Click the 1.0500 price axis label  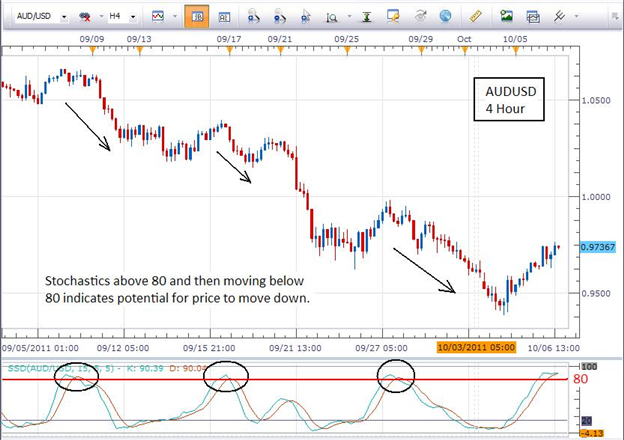tap(596, 100)
